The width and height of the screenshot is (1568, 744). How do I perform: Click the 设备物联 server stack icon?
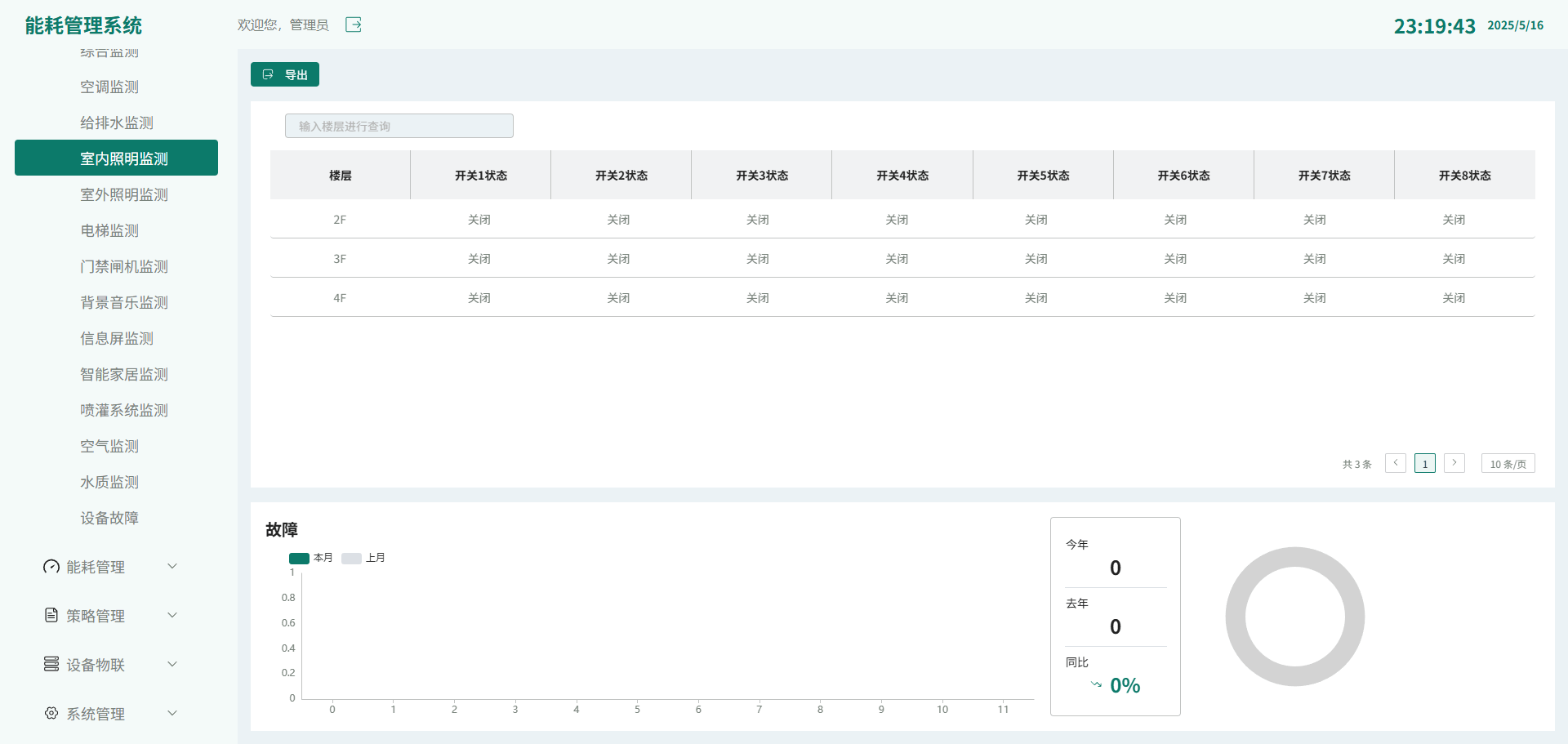(51, 665)
